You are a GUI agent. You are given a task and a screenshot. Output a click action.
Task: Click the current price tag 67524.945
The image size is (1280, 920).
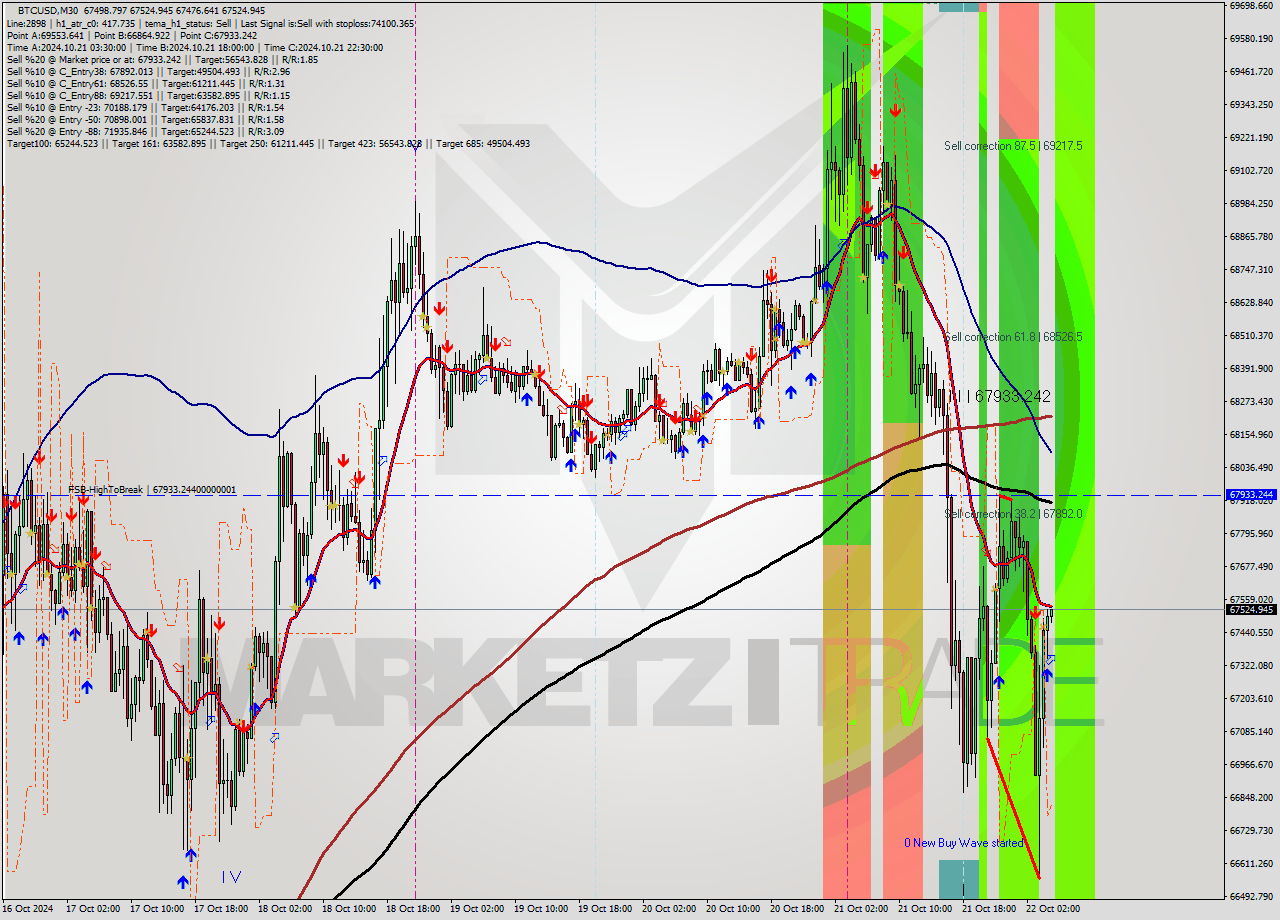coord(1251,609)
